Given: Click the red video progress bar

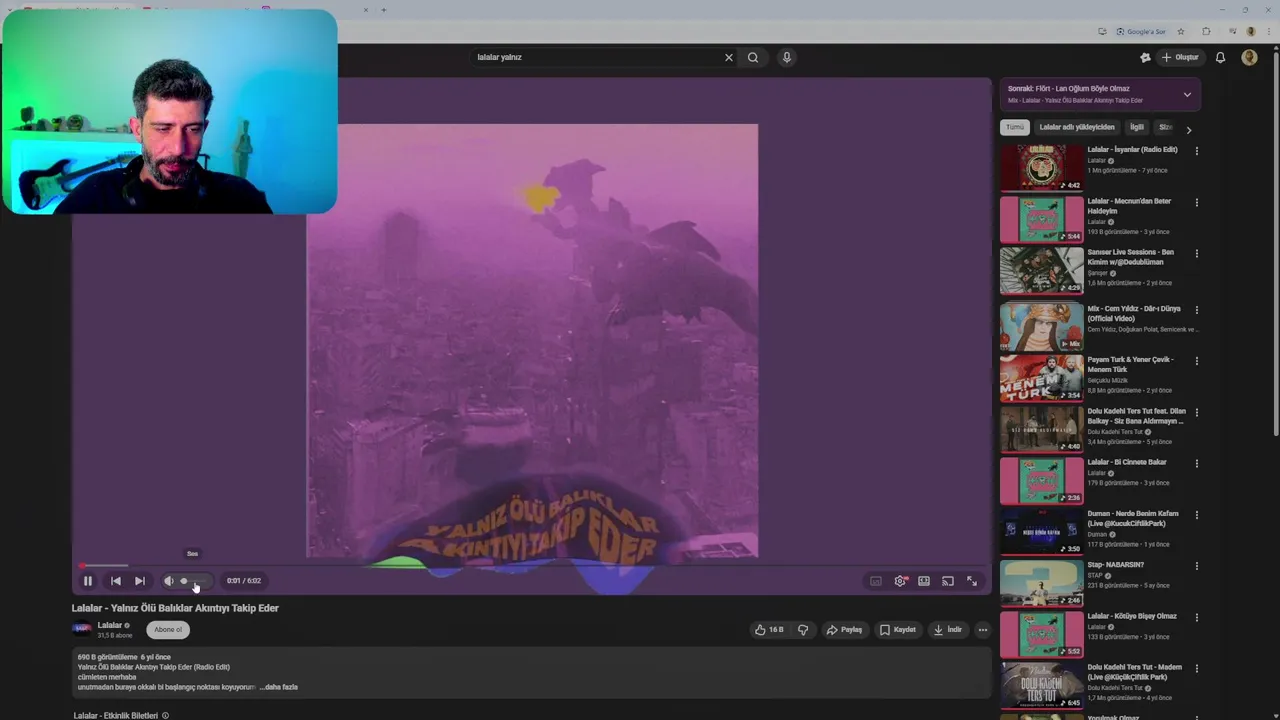Looking at the screenshot, I should (x=531, y=566).
